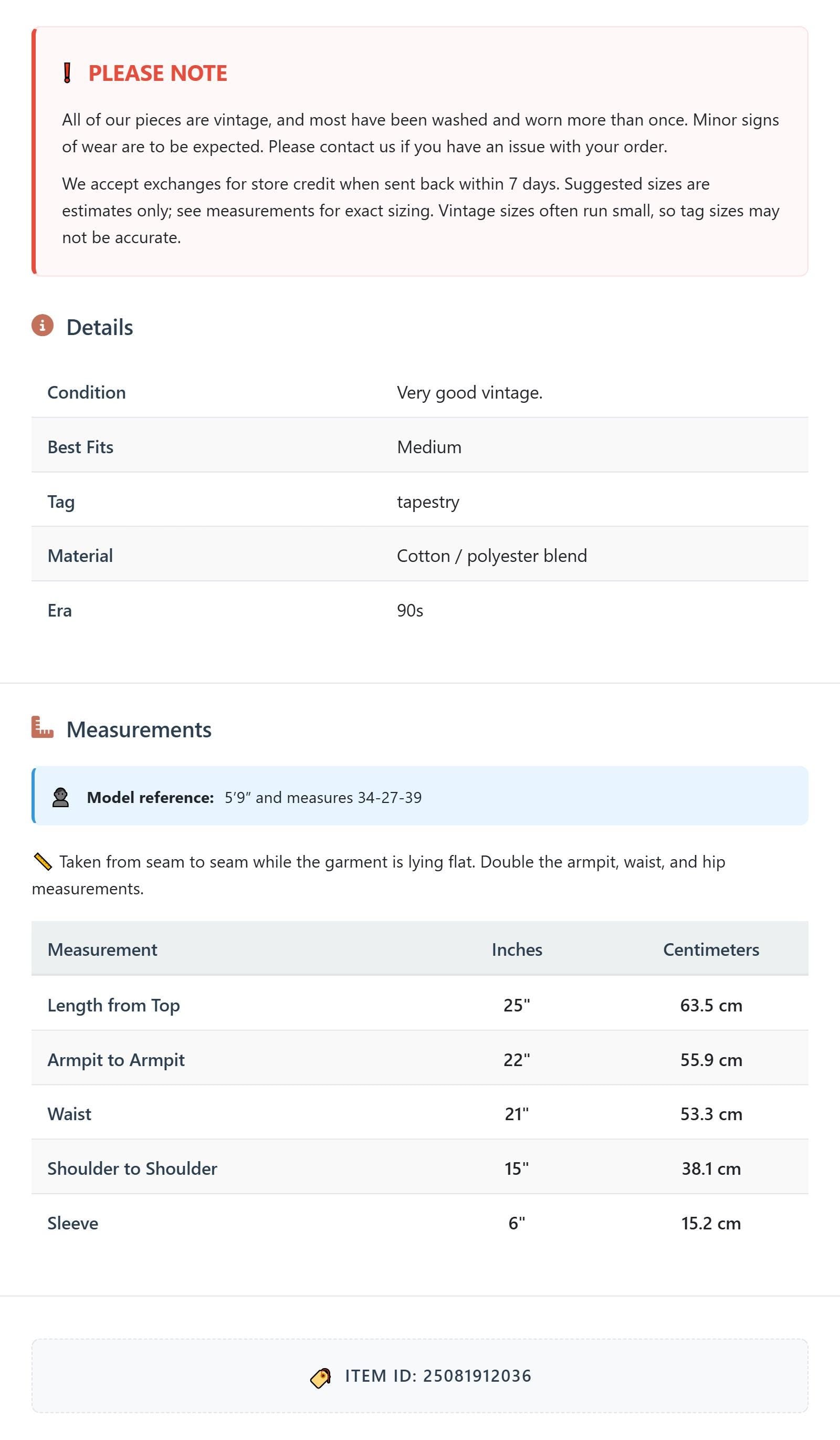Click the Details section heading
Image resolution: width=840 pixels, height=1440 pixels.
99,327
